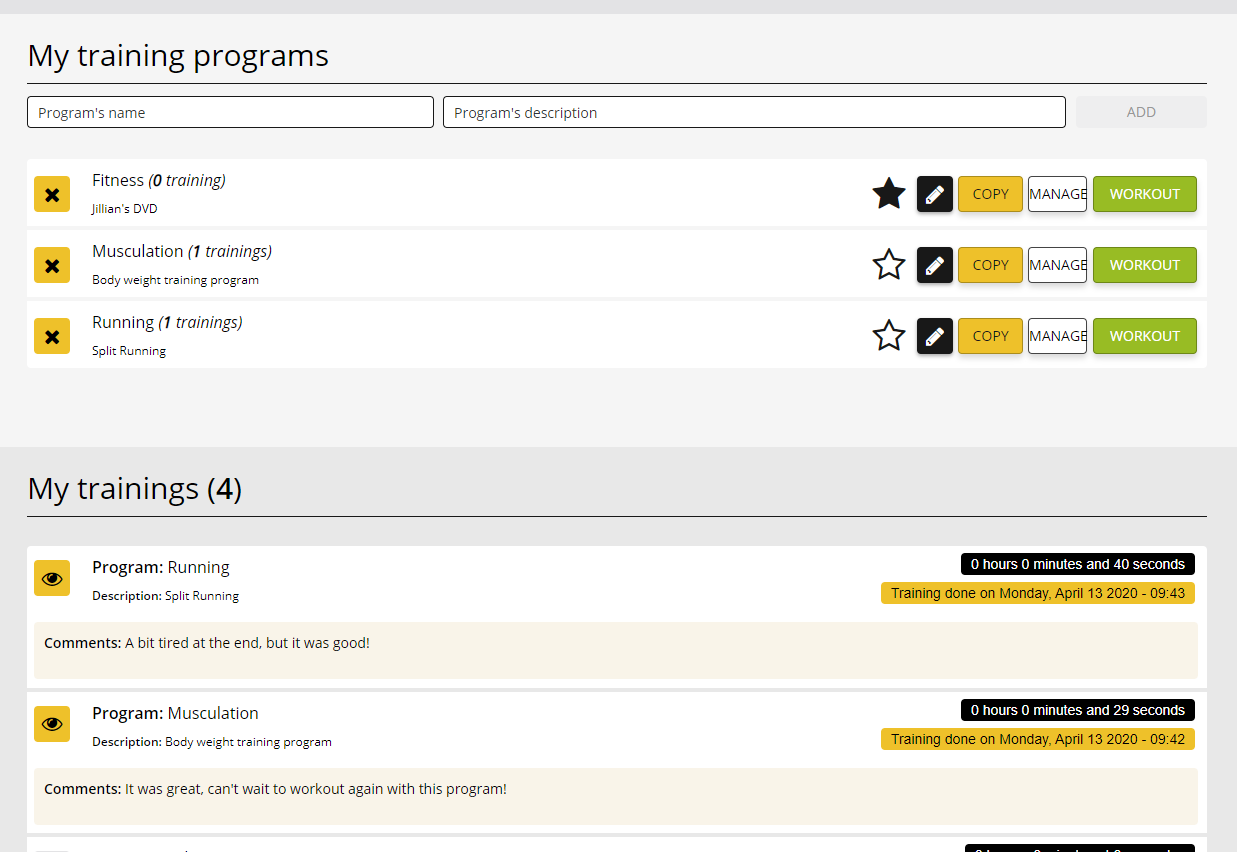Select the 'Training done on Monday, April 13 2020 - 09:43' label
1237x852 pixels.
click(1038, 593)
